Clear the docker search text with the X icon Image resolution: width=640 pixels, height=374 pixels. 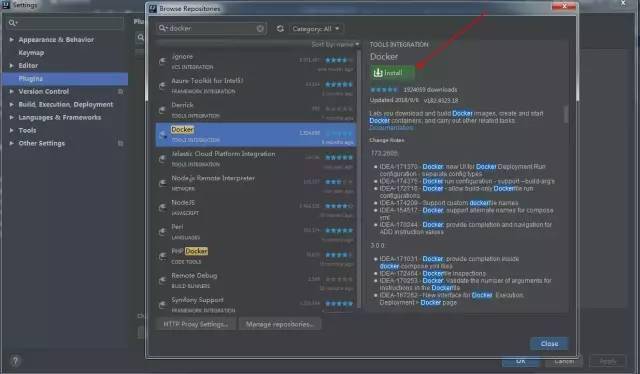coord(260,28)
